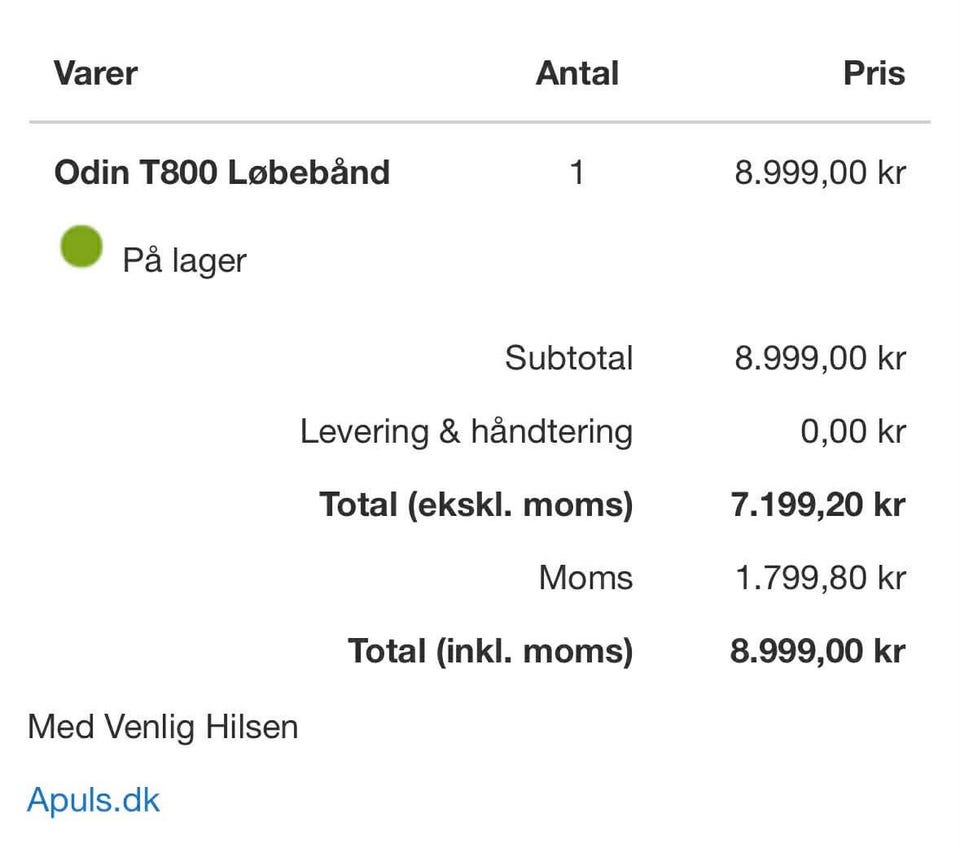Click the Total (inkl. moms) label
Image resolution: width=960 pixels, height=848 pixels.
(490, 652)
